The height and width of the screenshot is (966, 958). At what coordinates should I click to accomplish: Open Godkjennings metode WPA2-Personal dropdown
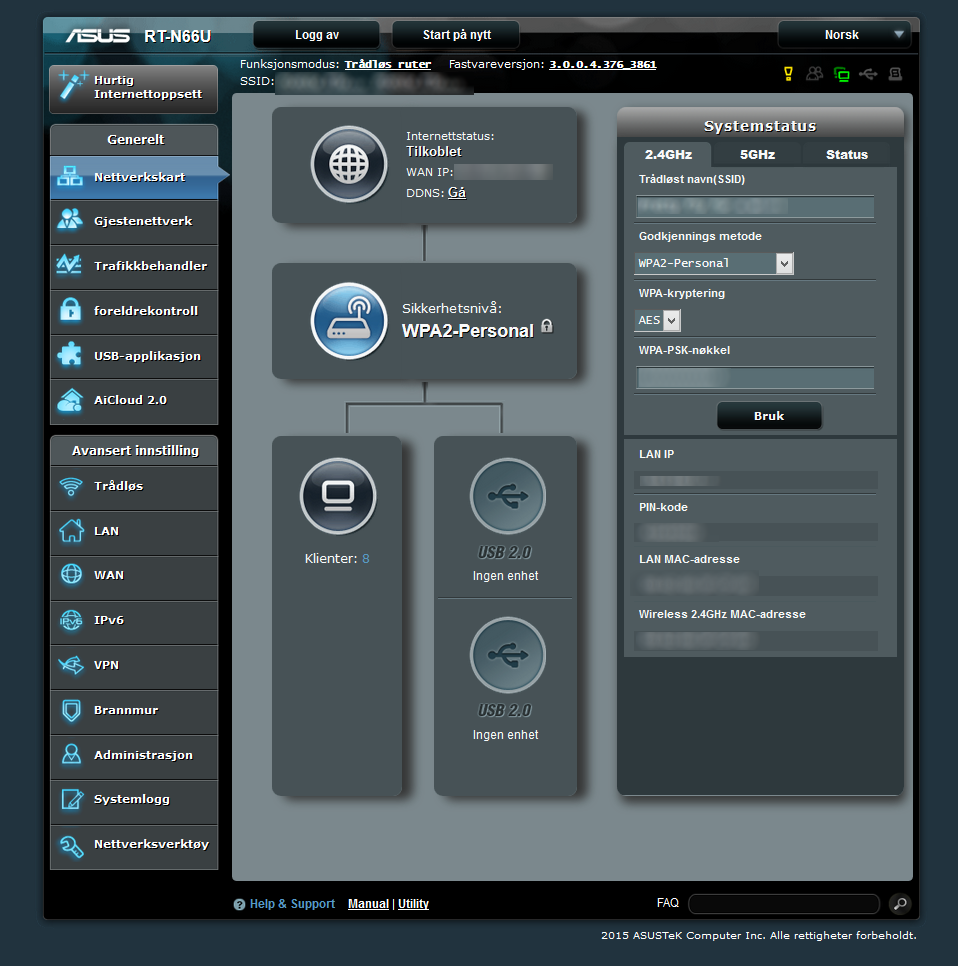[x=714, y=263]
